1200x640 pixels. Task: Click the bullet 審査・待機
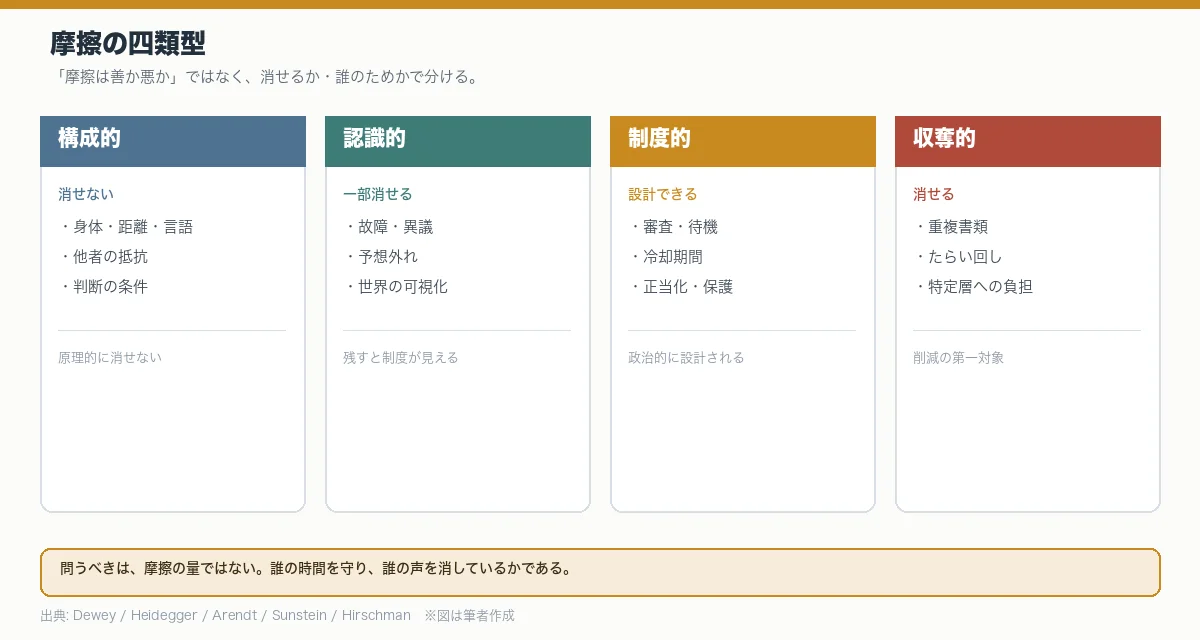(x=673, y=227)
